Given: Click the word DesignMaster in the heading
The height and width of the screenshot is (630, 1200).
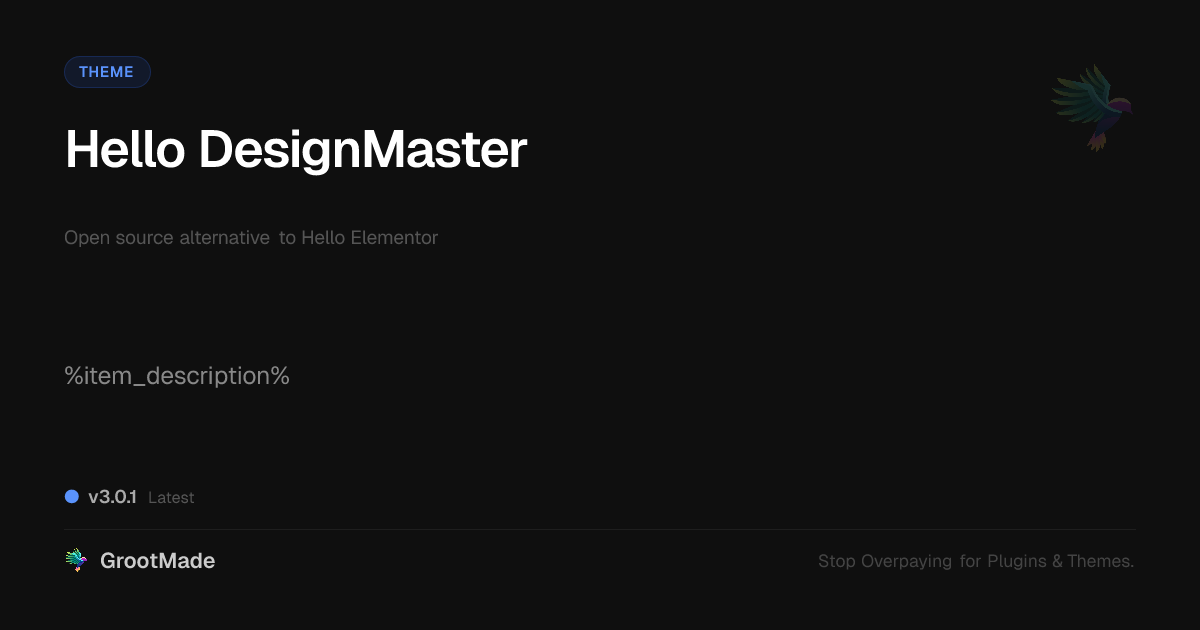Looking at the screenshot, I should click(363, 151).
